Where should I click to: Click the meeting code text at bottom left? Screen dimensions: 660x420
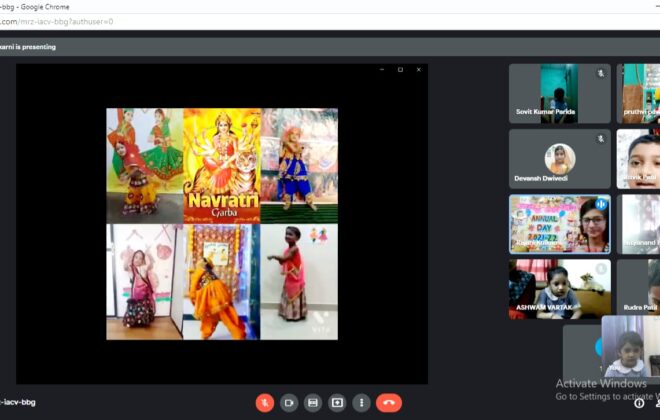[18, 402]
